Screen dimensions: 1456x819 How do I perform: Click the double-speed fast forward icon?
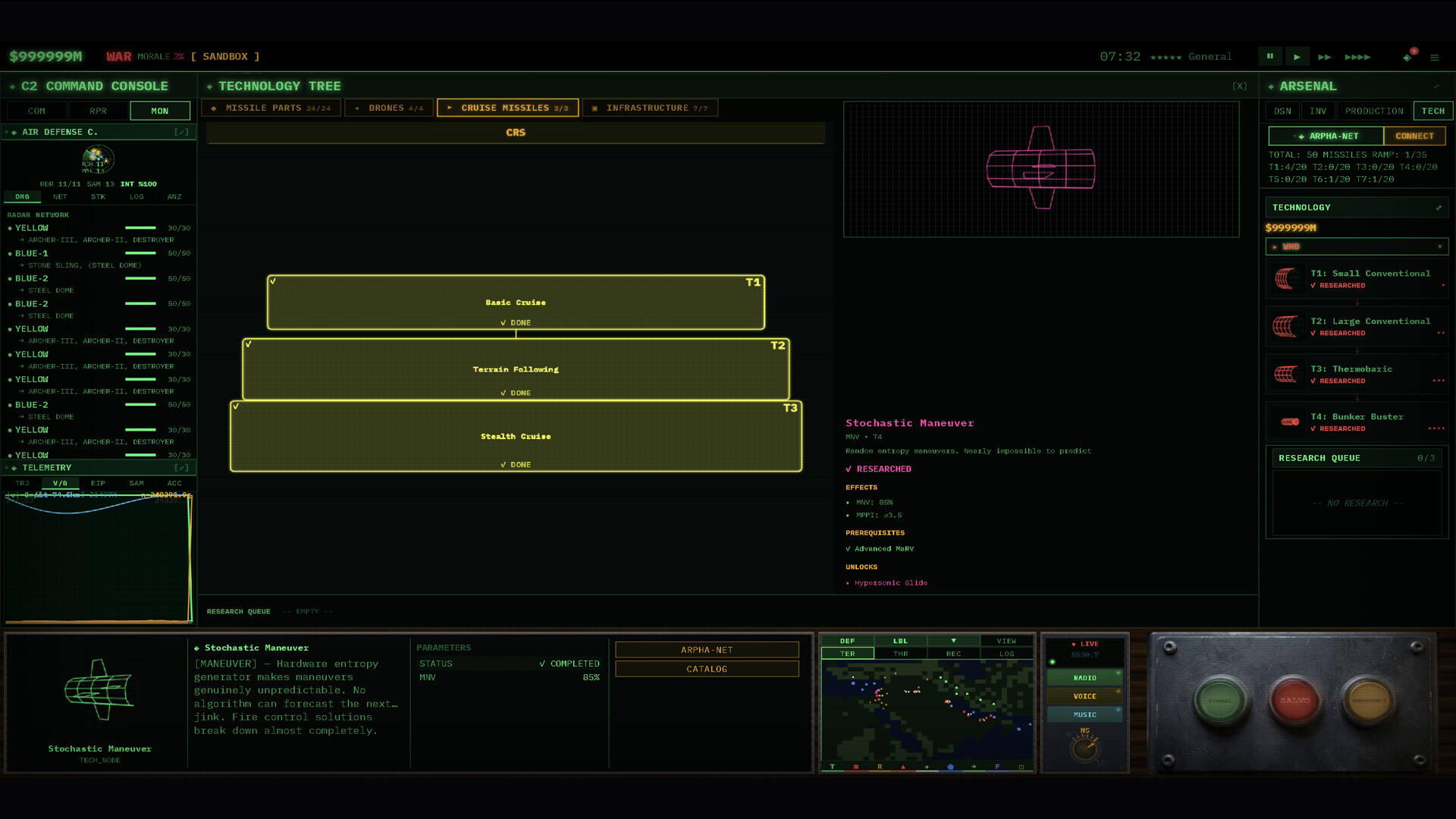point(1325,57)
